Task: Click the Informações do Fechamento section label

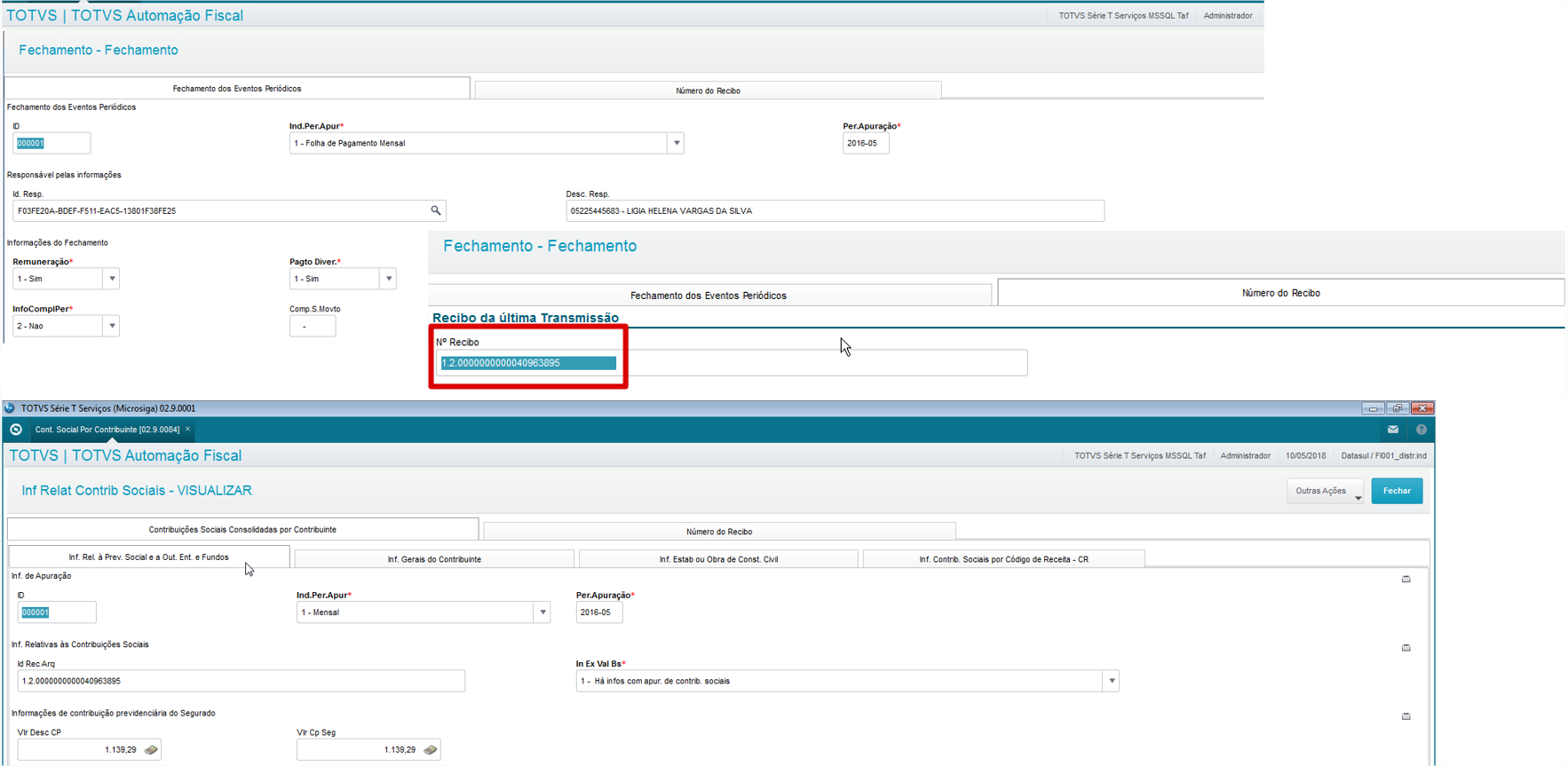Action: click(x=58, y=242)
